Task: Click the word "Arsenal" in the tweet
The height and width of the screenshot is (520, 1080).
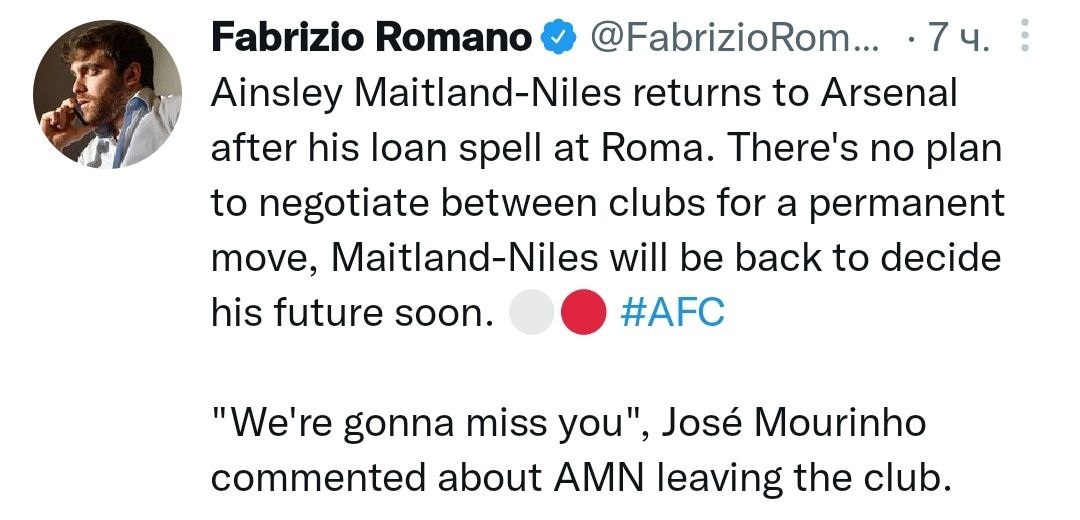Action: click(x=889, y=94)
